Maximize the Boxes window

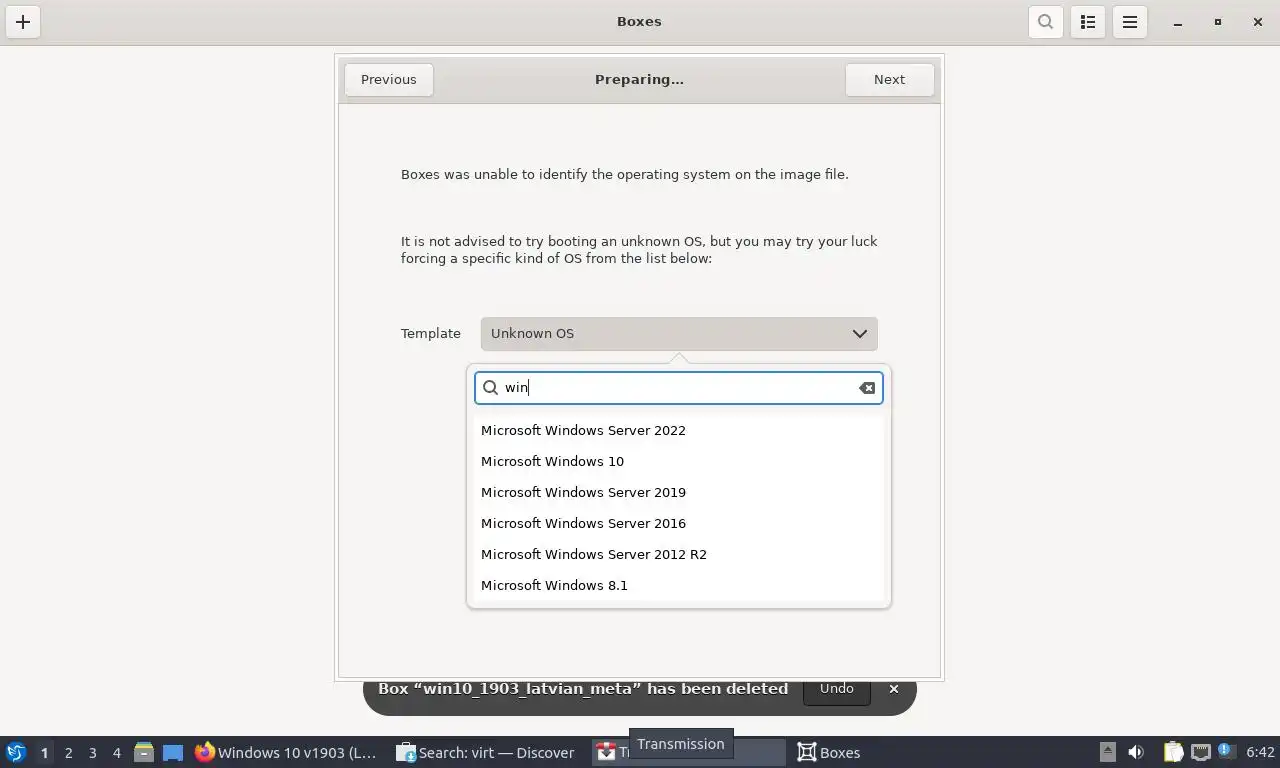coord(1218,22)
